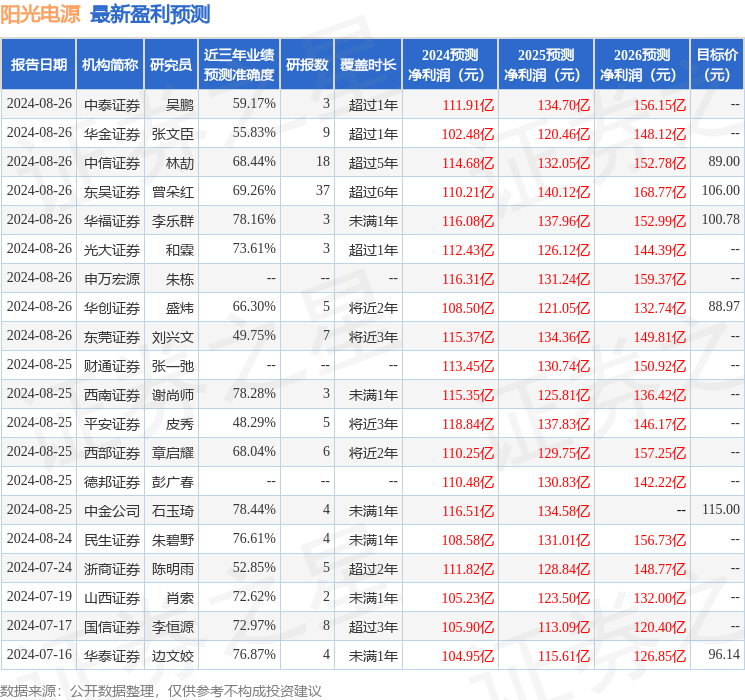Select the 华金证券 institution cell
The image size is (745, 700).
click(x=112, y=134)
